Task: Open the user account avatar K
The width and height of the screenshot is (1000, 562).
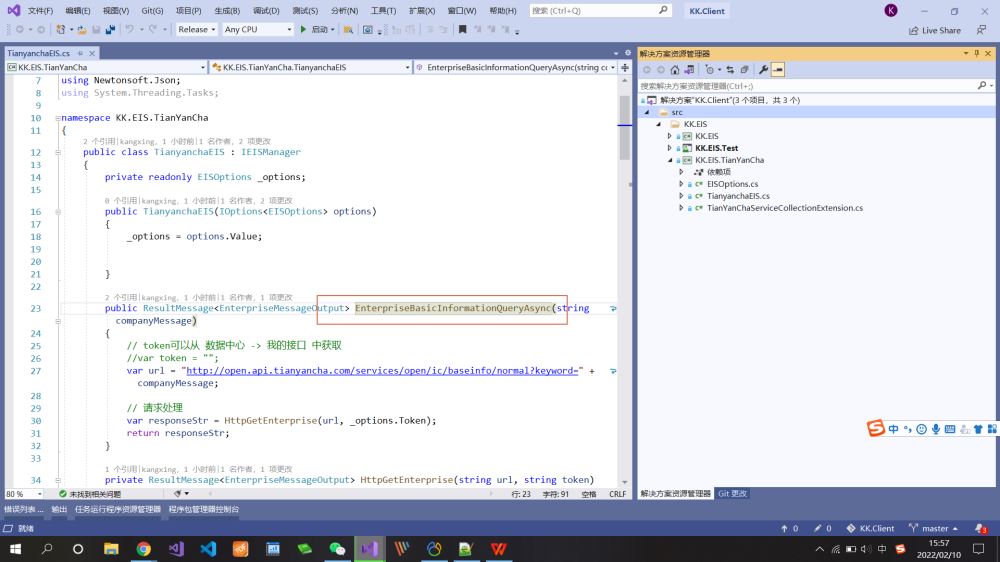Action: tap(891, 10)
